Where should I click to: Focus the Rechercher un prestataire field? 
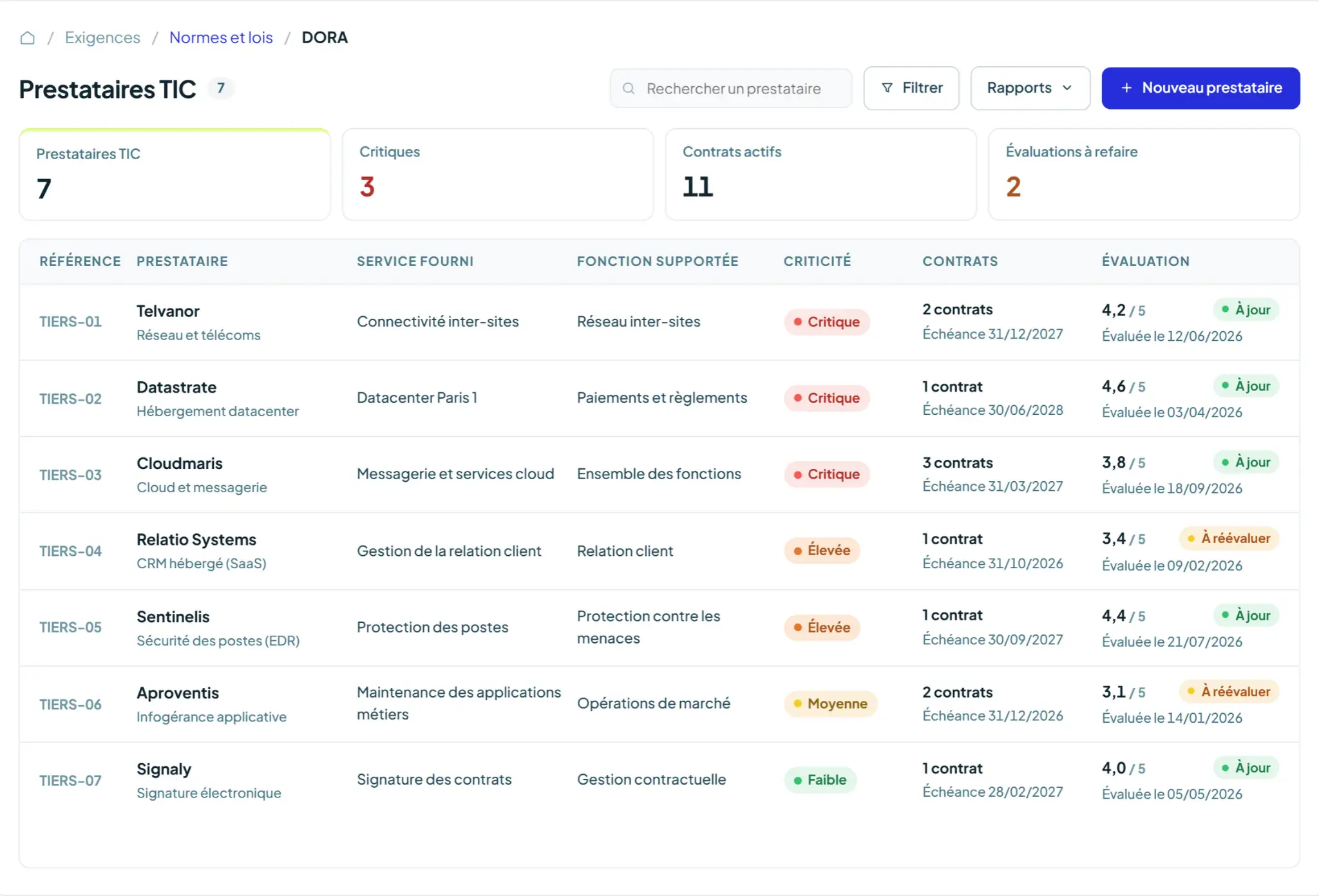click(731, 88)
